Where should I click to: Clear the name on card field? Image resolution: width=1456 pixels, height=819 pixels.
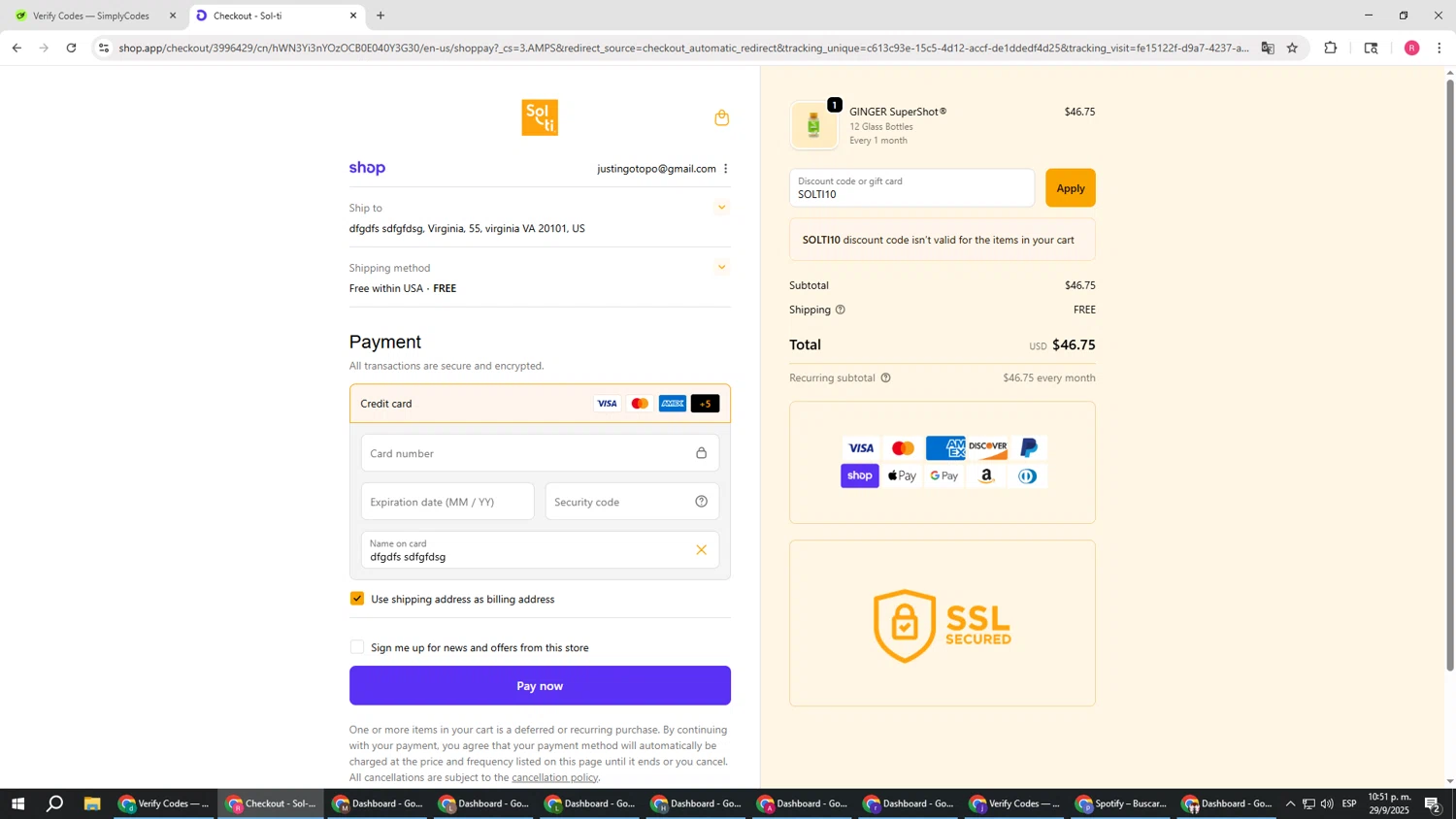701,550
